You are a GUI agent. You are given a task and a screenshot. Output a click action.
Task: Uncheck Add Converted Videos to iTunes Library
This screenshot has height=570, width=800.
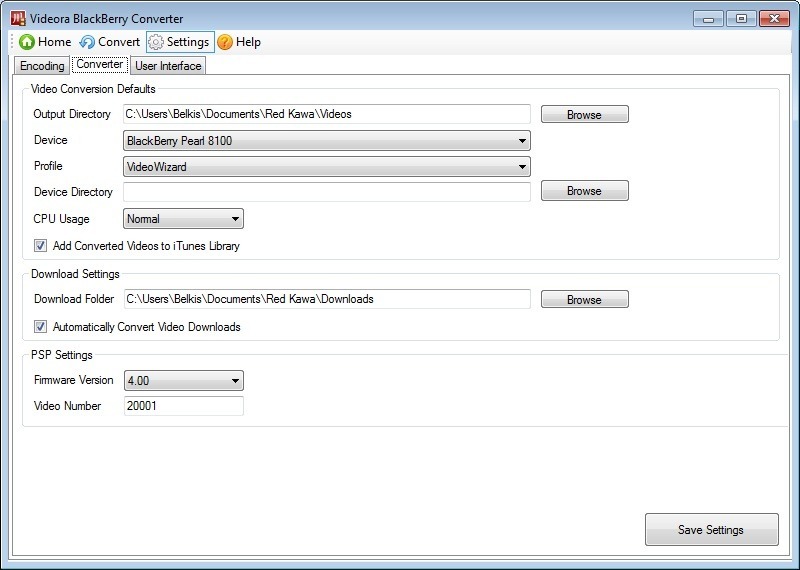pyautogui.click(x=41, y=246)
